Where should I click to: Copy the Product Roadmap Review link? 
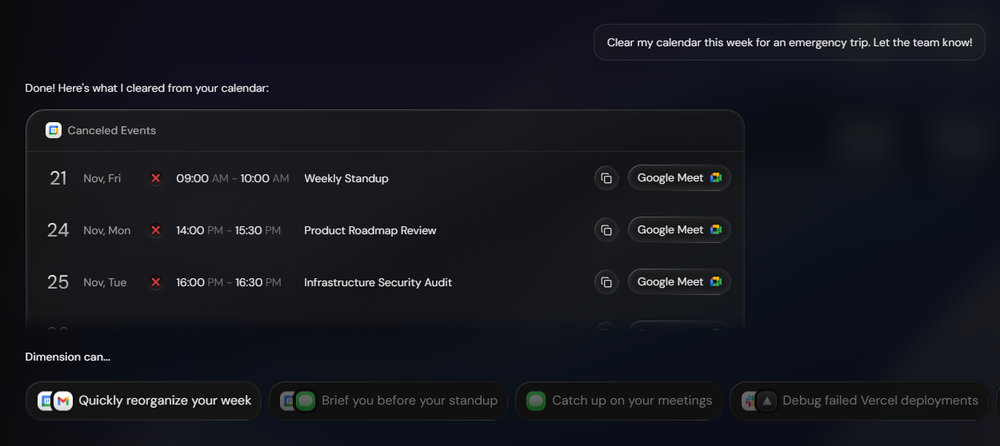[x=606, y=230]
